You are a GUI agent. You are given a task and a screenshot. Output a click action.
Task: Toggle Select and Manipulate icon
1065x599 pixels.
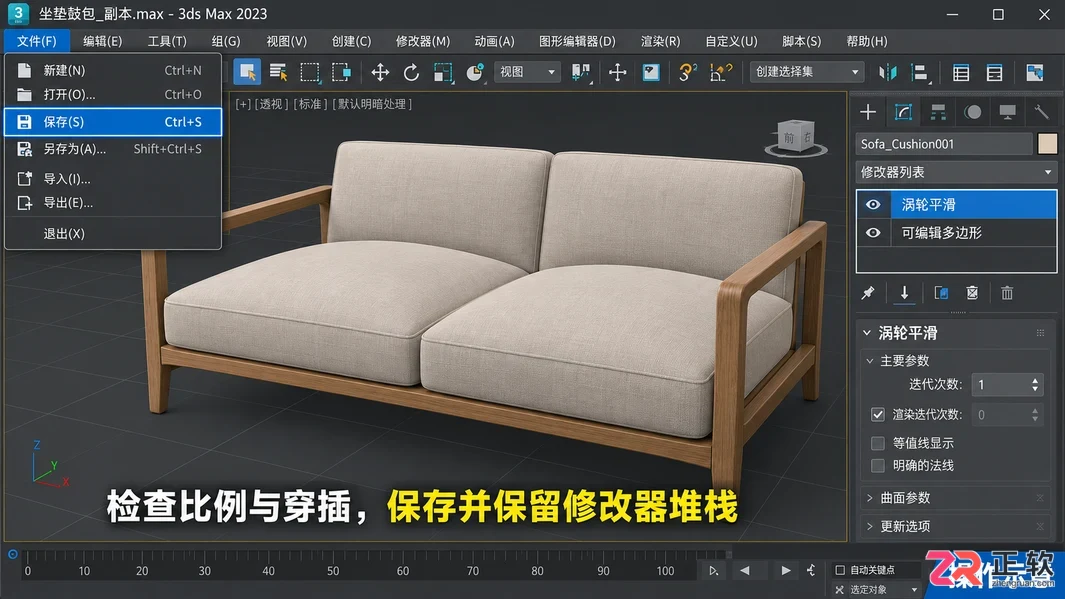tap(617, 72)
